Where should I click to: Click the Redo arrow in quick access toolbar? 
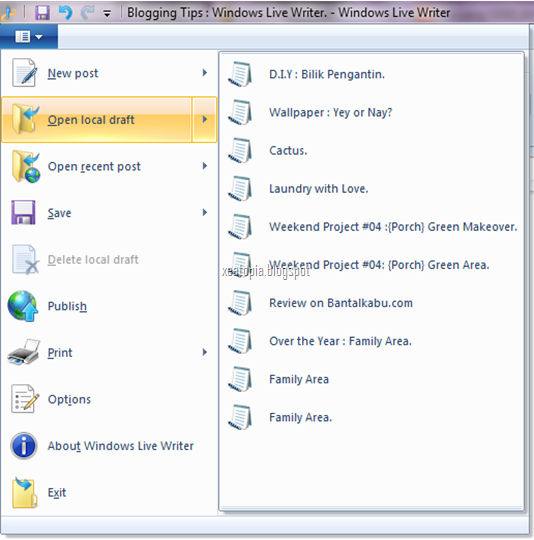[87, 13]
